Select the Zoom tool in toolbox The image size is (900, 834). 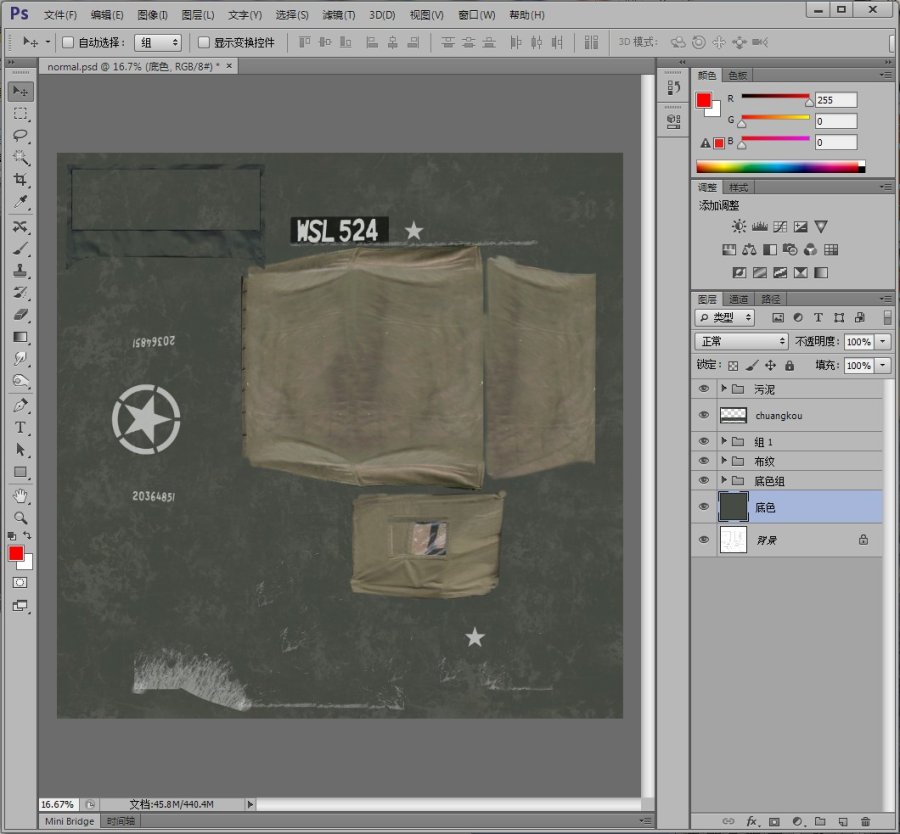20,518
